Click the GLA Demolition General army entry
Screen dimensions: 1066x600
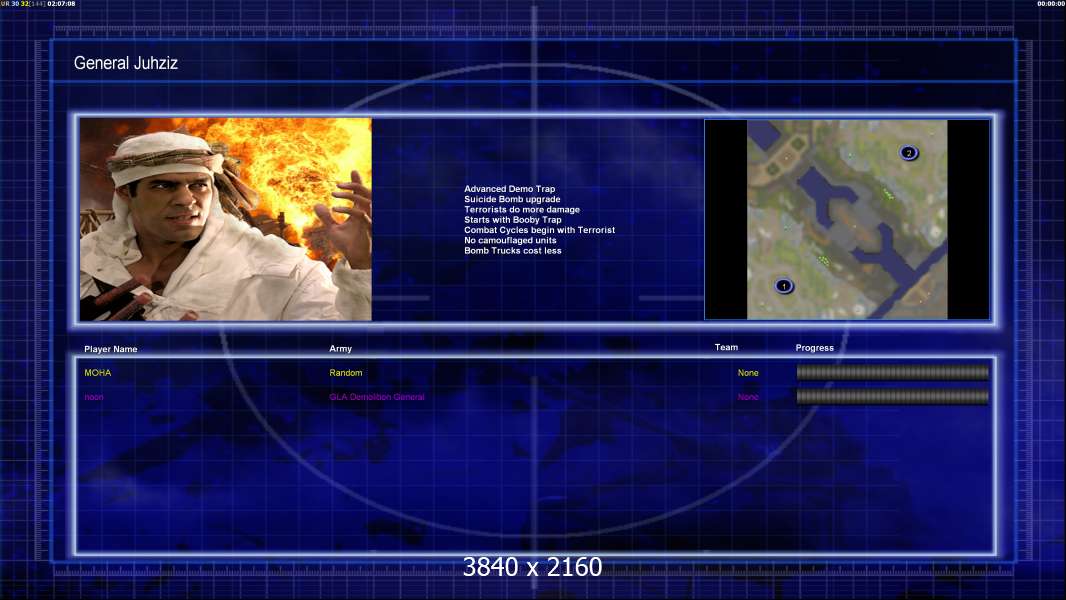pyautogui.click(x=377, y=397)
